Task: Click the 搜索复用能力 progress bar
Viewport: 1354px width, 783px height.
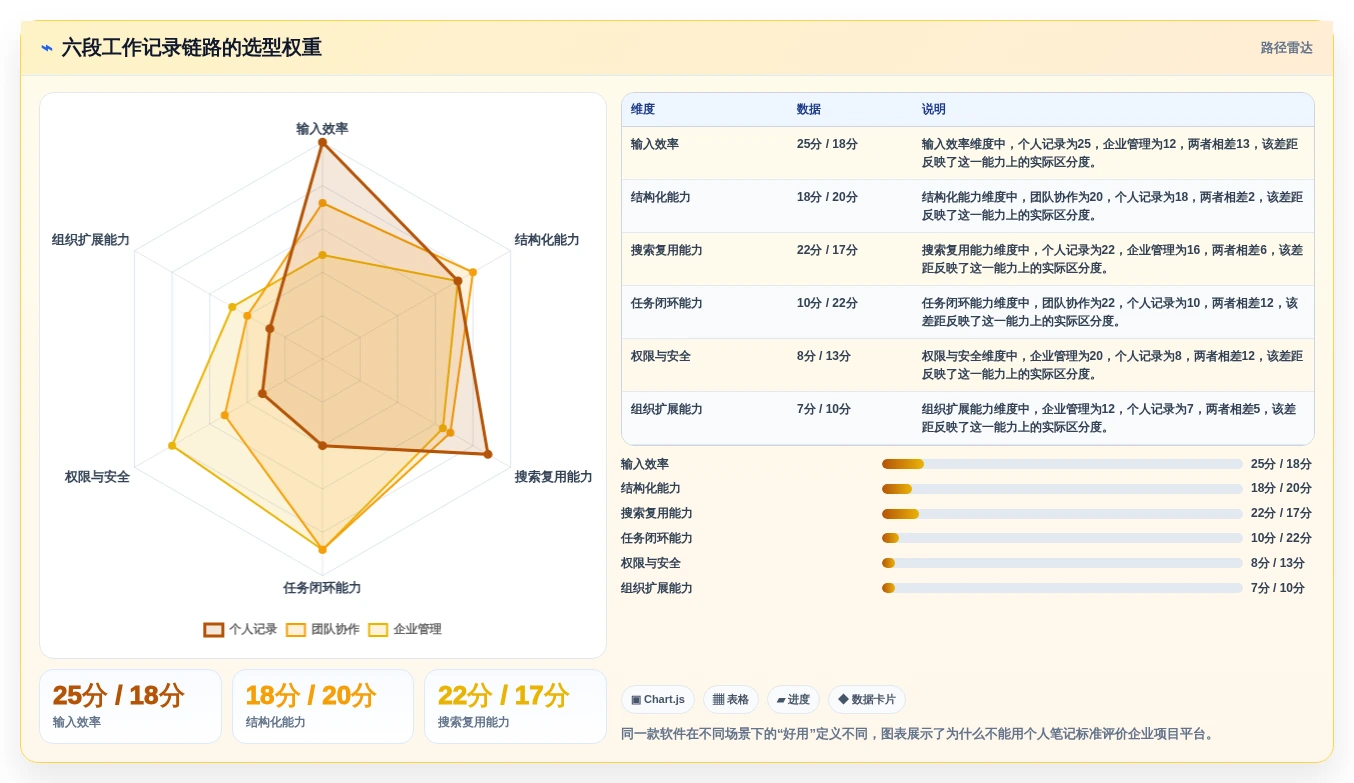Action: (1062, 514)
